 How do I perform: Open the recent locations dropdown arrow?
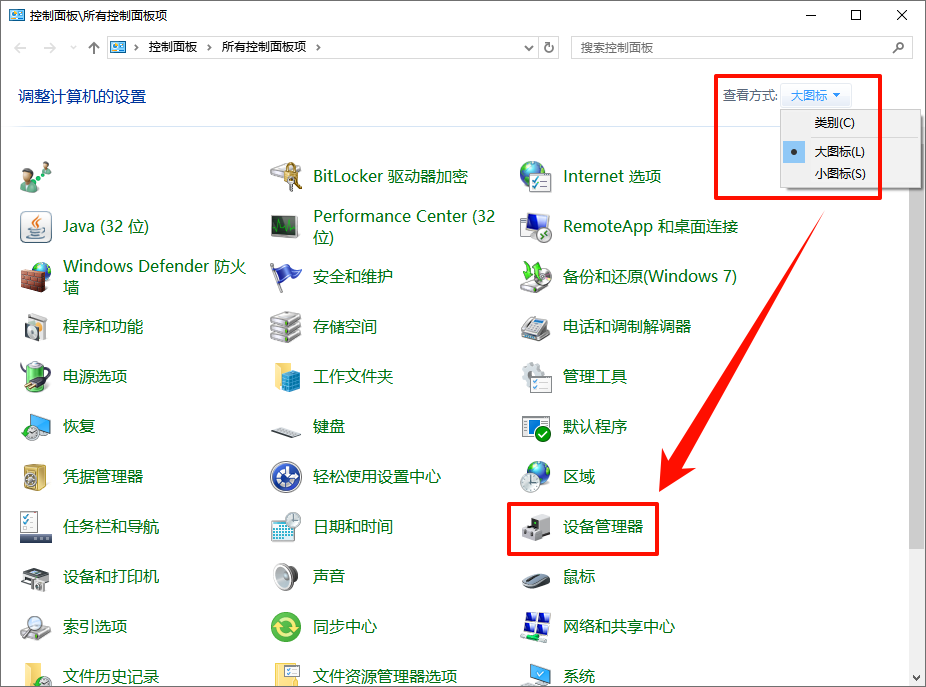click(73, 47)
